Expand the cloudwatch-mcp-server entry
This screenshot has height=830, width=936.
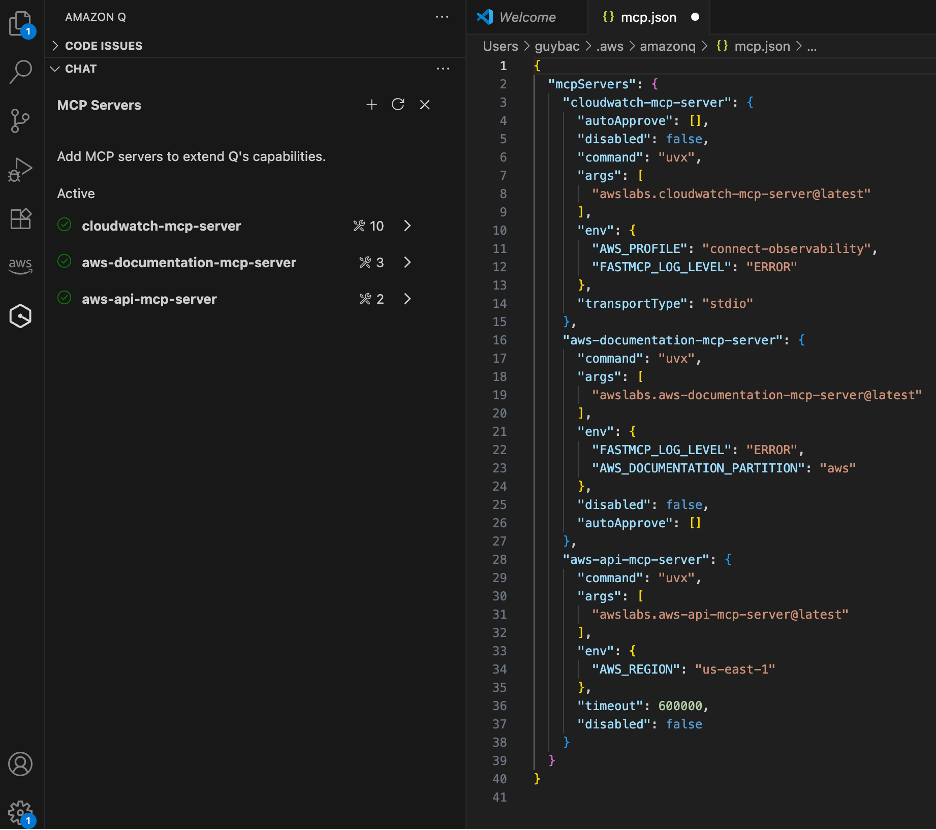click(x=407, y=226)
